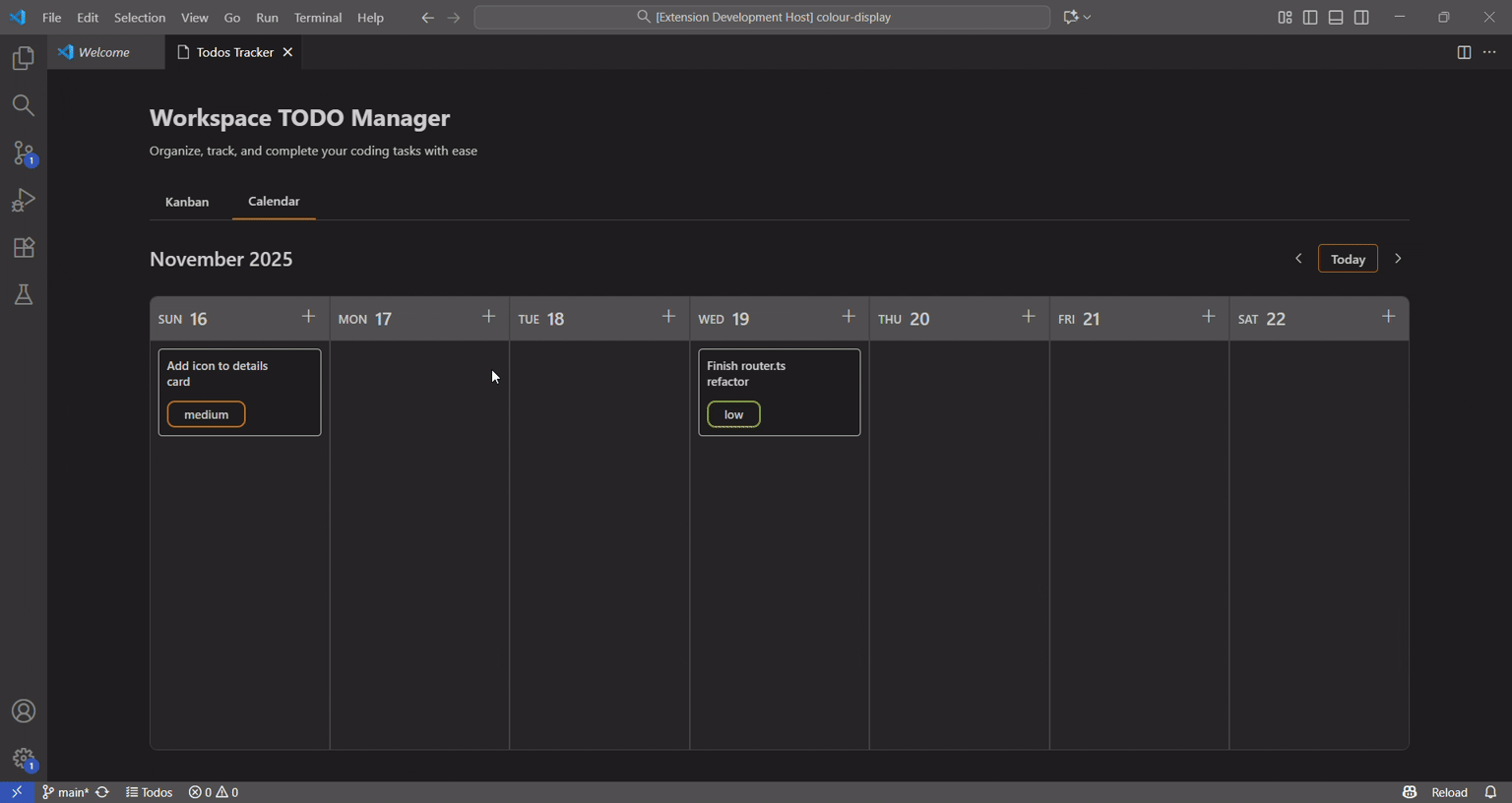Open the Explorer view in the activity bar

[x=23, y=57]
